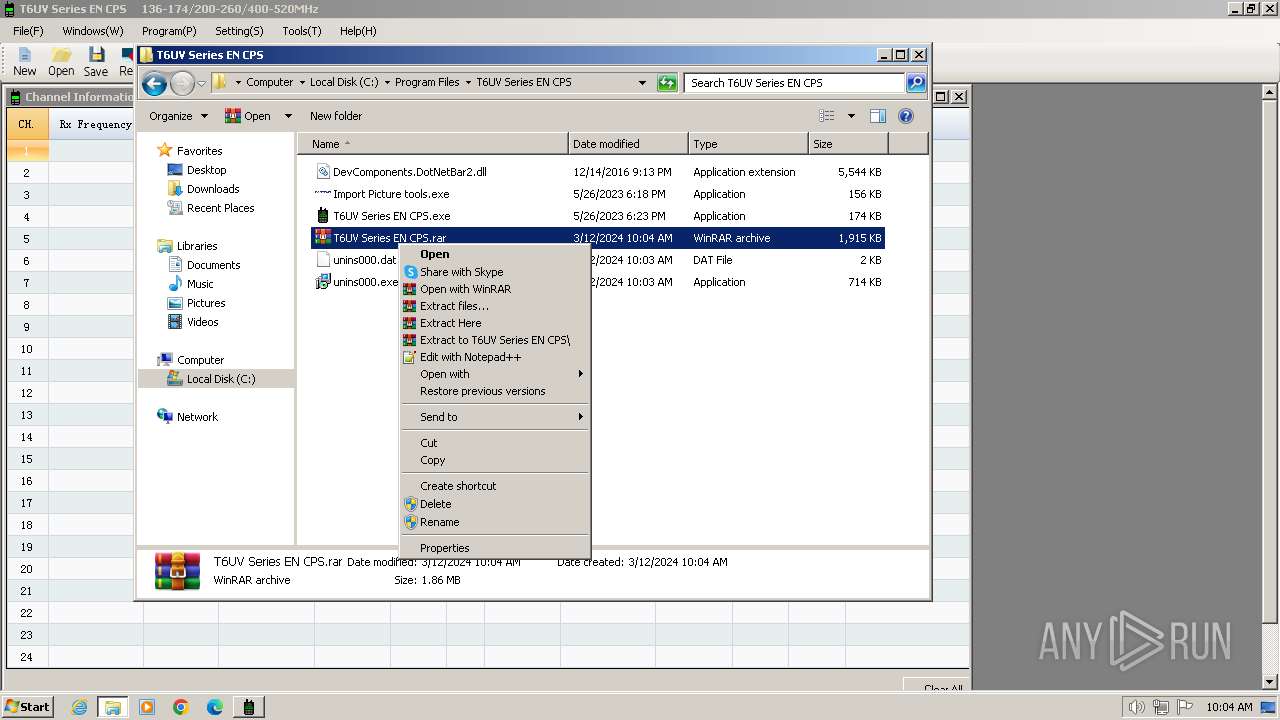Screen dimensions: 1280x720
Task: Refresh the folder via green refresh icon
Action: coord(667,83)
